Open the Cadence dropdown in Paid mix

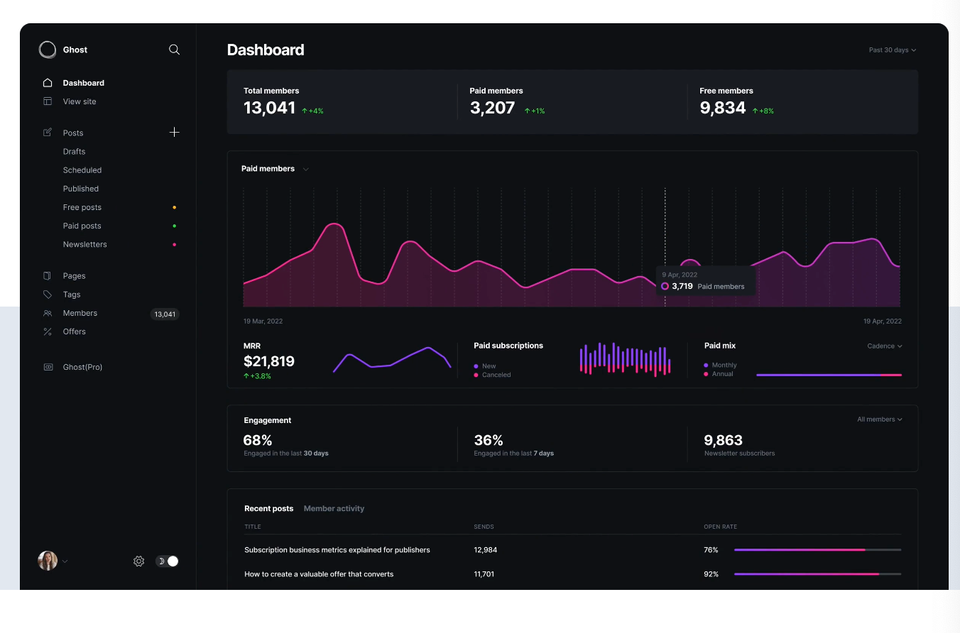[x=884, y=346]
